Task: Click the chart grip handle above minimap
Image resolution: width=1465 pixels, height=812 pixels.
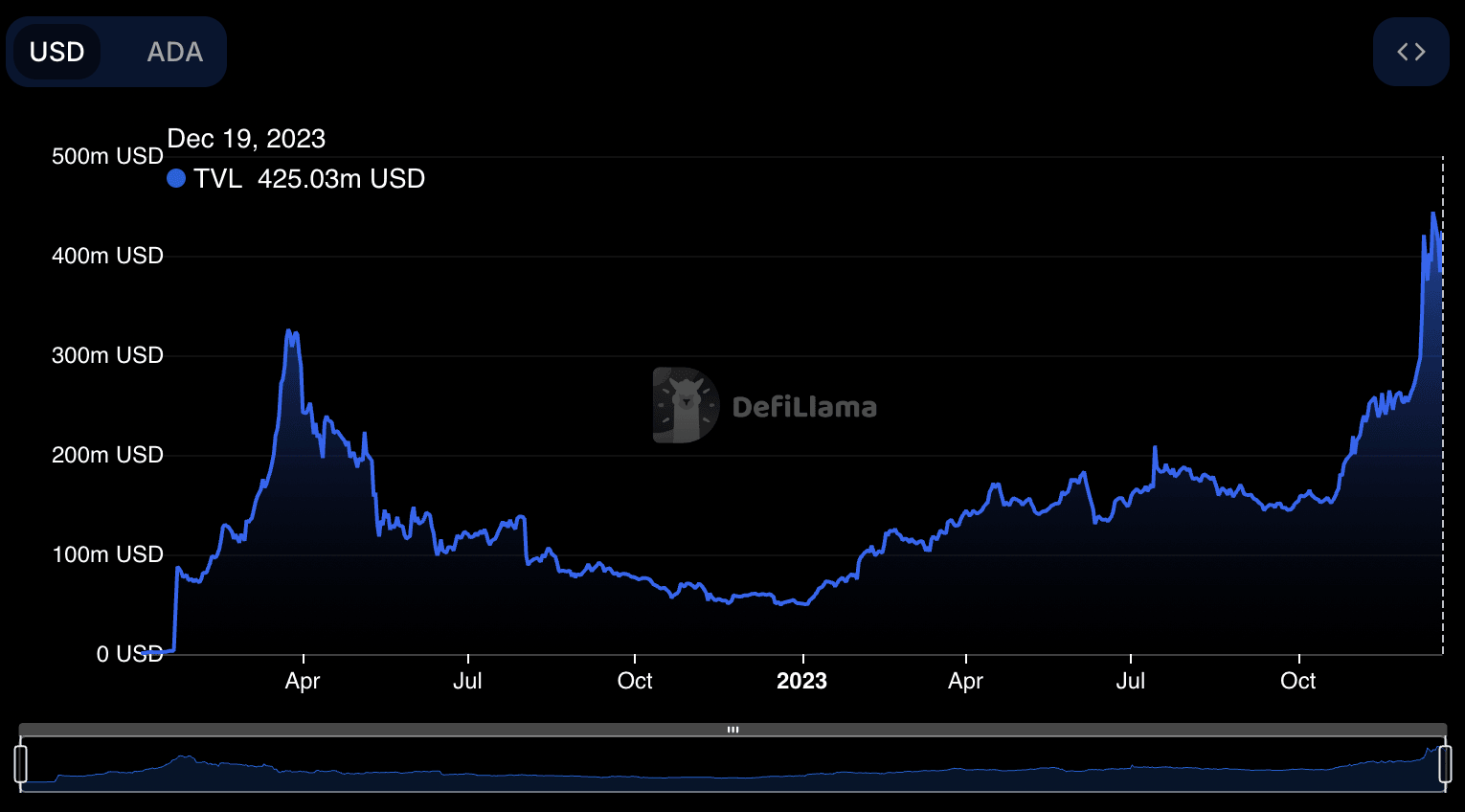Action: (732, 729)
